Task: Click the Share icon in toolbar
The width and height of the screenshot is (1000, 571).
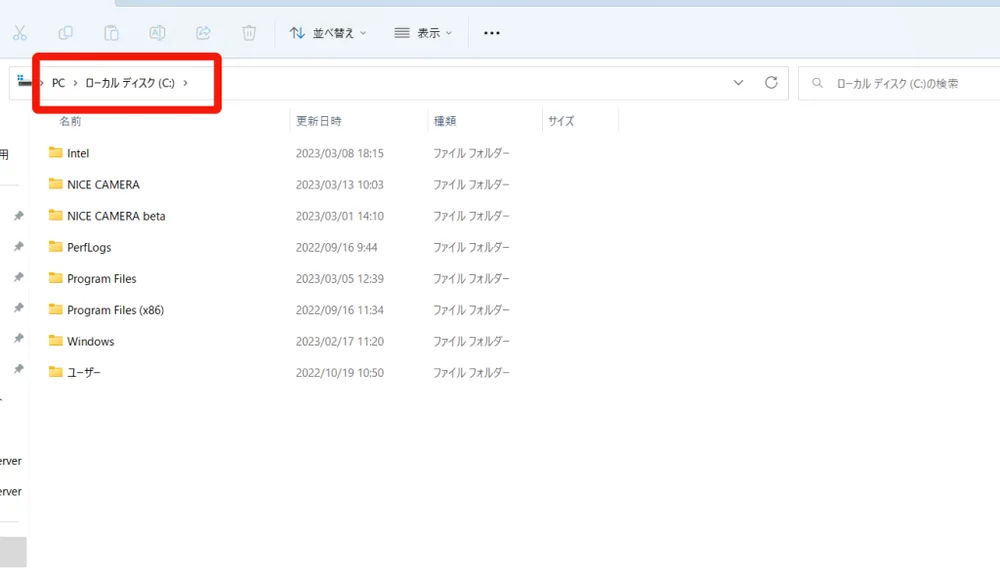Action: pyautogui.click(x=203, y=33)
